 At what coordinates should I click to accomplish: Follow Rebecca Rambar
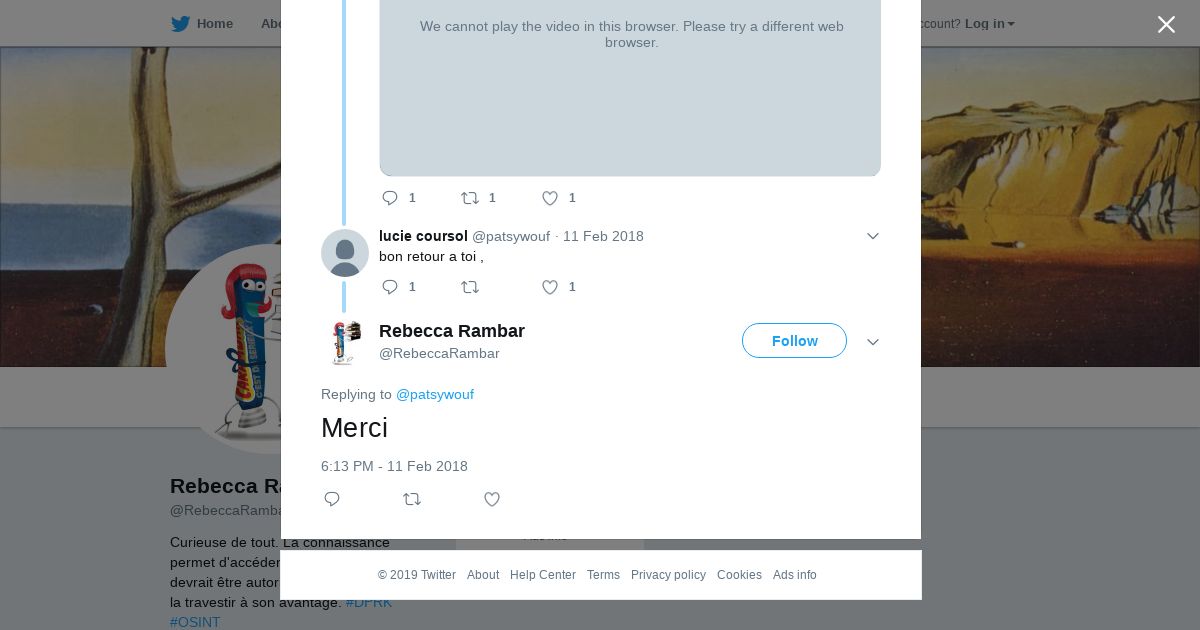tap(794, 341)
